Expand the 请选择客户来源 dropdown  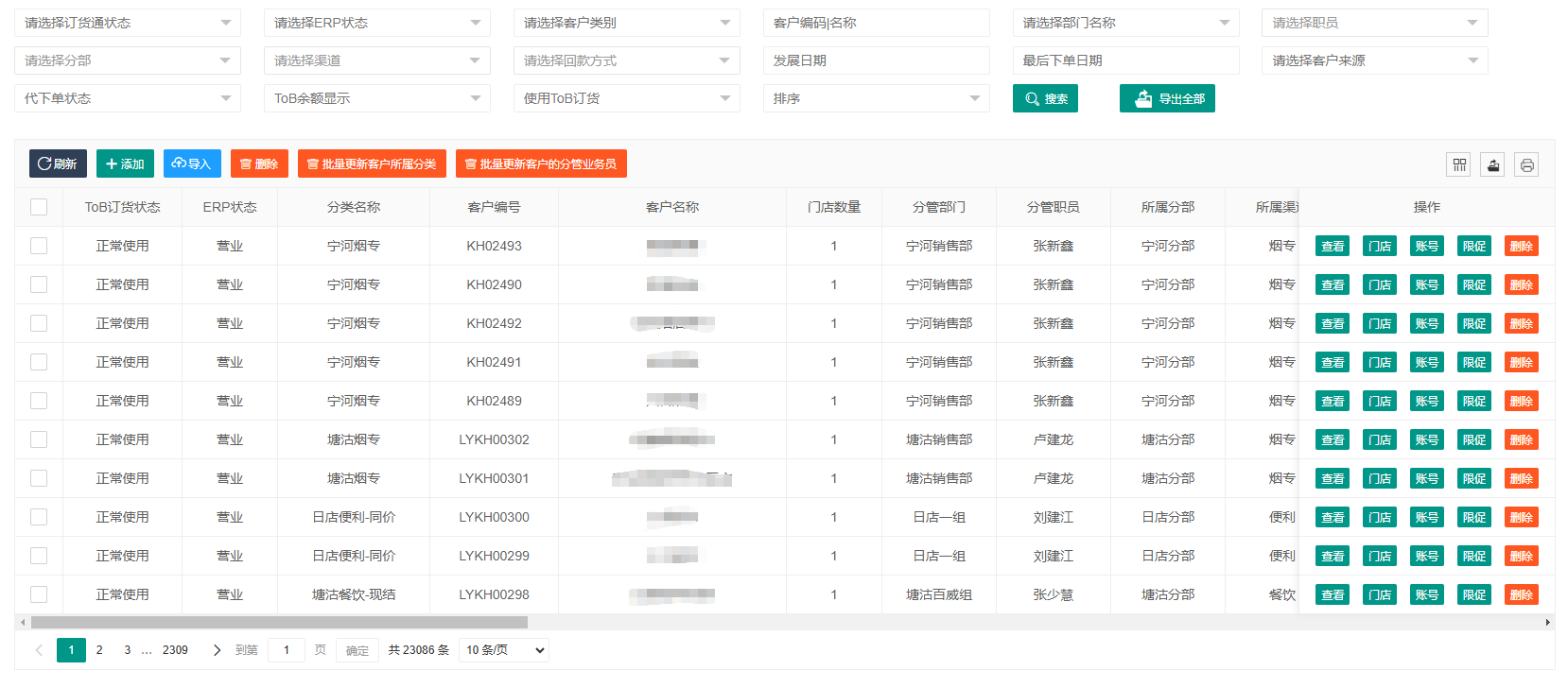(1374, 60)
